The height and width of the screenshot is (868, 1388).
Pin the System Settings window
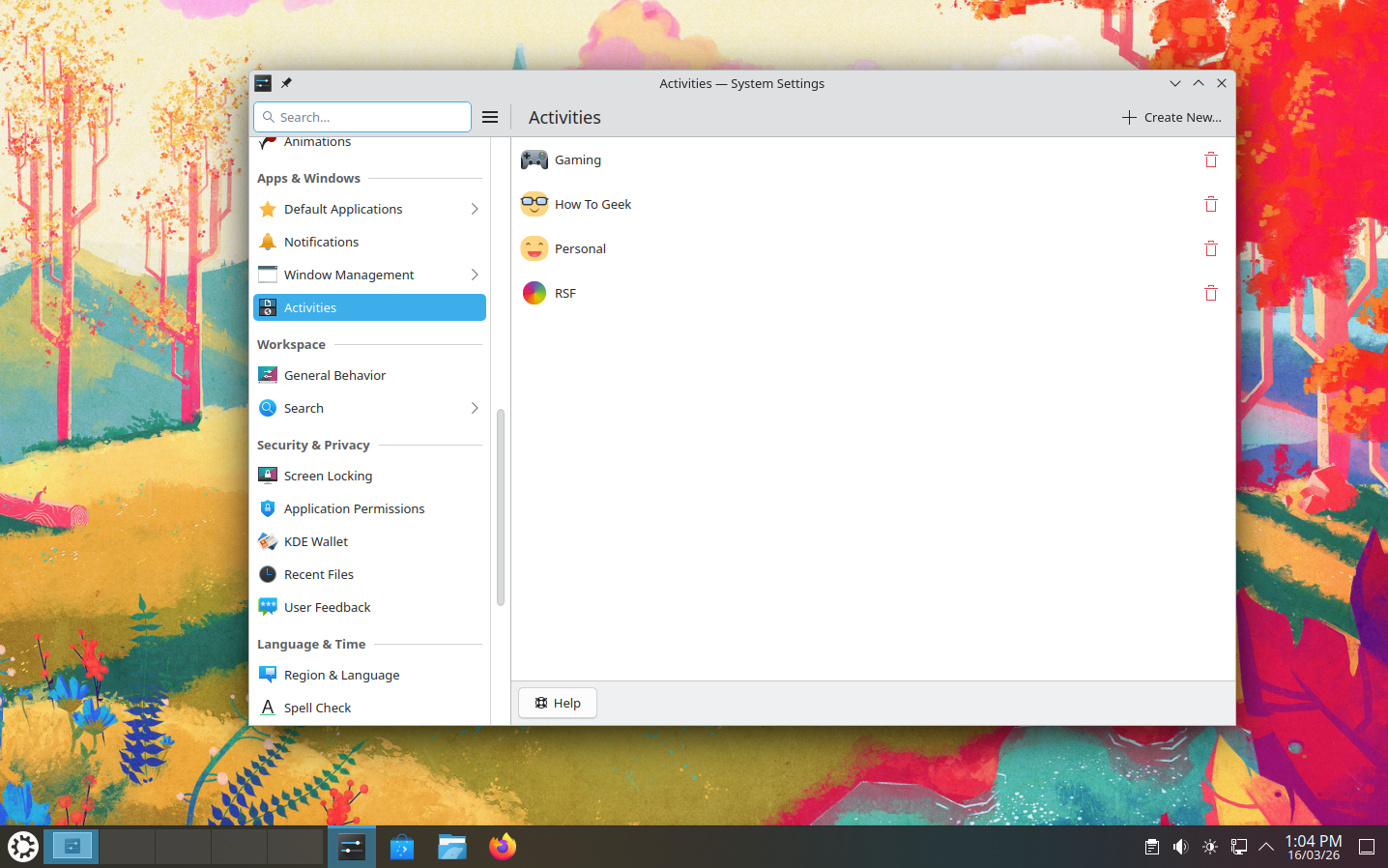point(286,83)
